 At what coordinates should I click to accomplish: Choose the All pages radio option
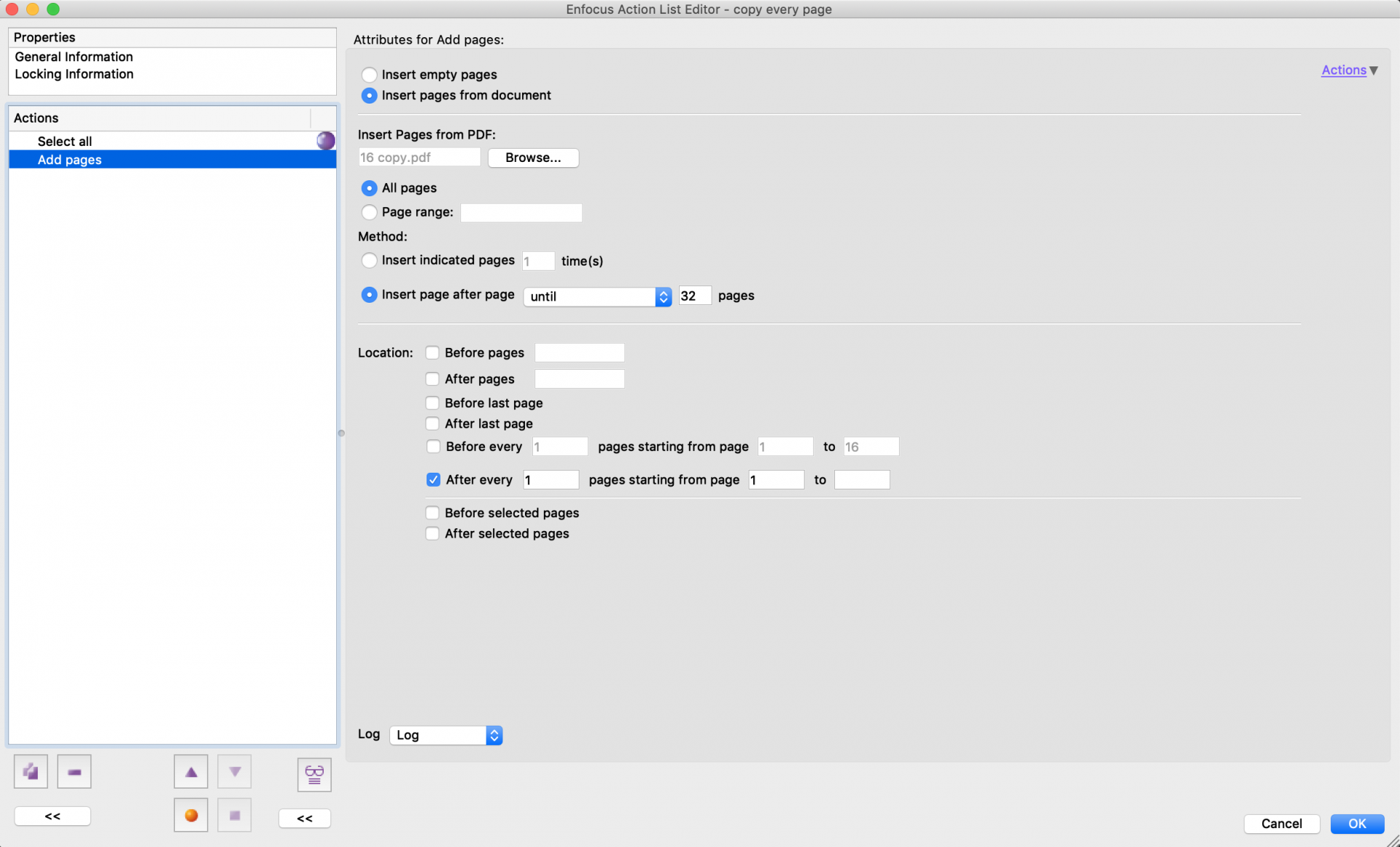pyautogui.click(x=370, y=188)
